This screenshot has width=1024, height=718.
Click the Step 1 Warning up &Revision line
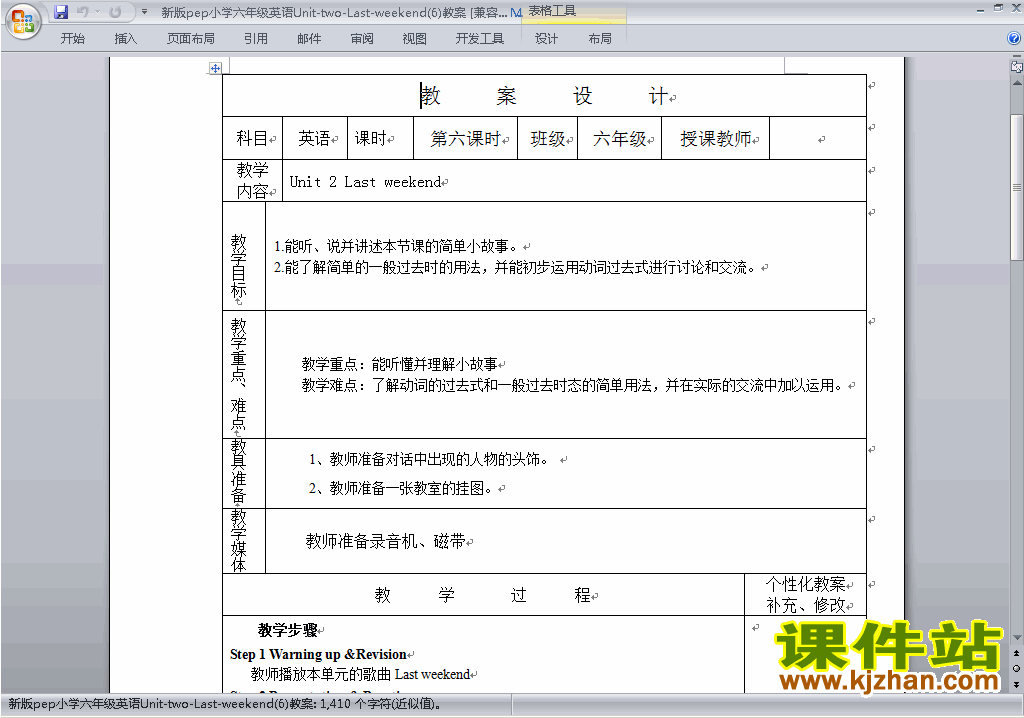point(319,654)
